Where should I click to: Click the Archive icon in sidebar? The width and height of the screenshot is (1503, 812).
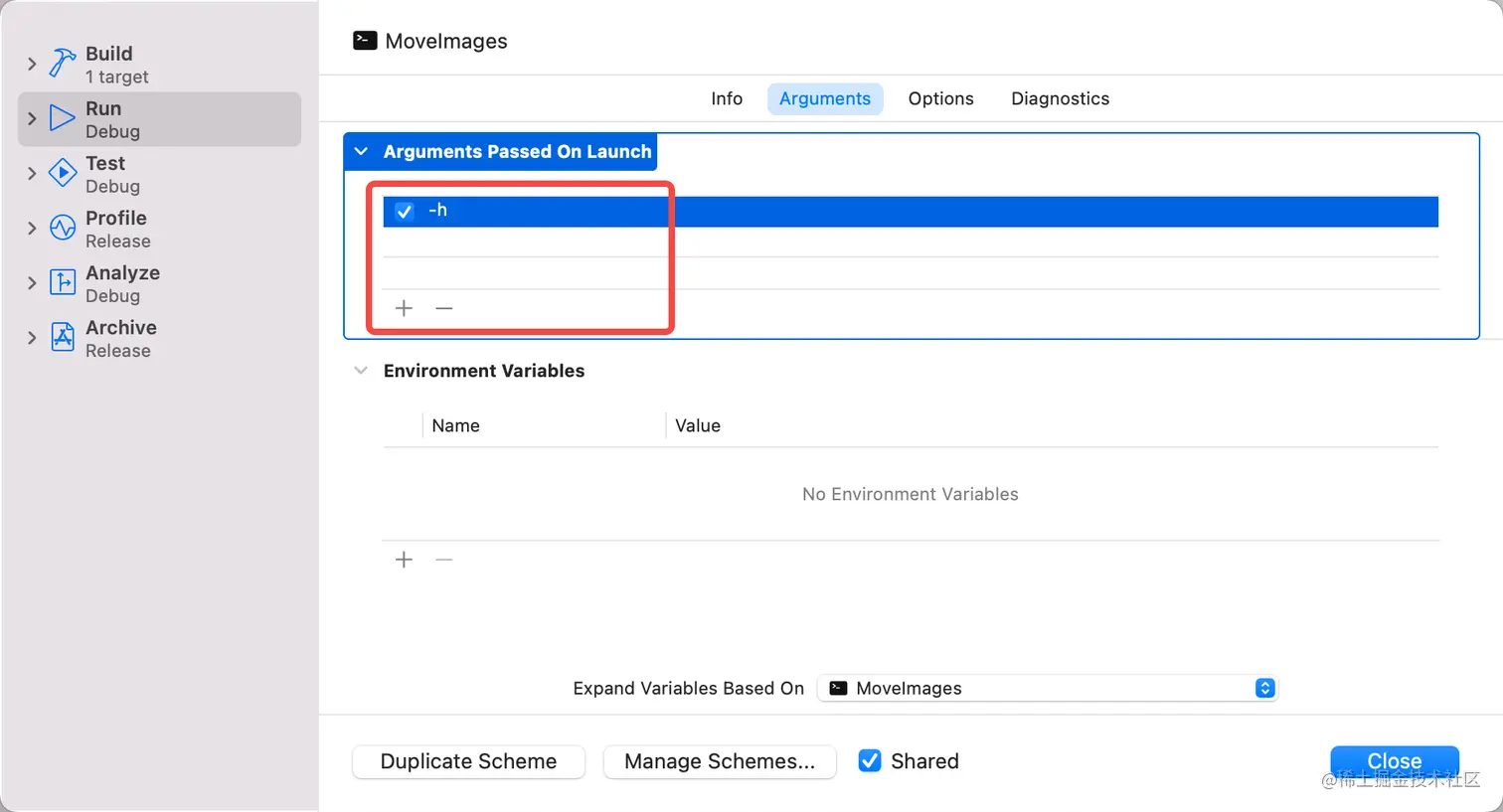63,338
